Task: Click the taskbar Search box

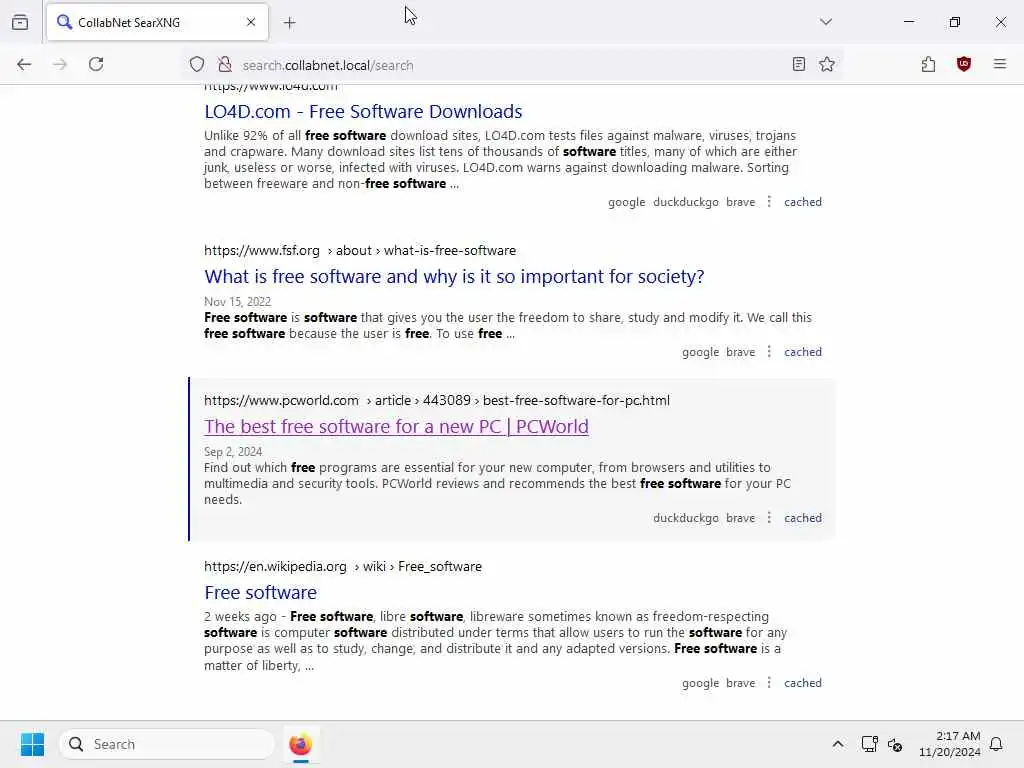Action: click(x=167, y=744)
